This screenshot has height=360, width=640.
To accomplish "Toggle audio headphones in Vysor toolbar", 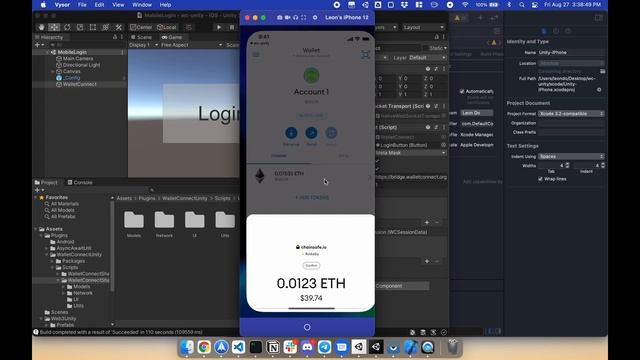I will [296, 18].
